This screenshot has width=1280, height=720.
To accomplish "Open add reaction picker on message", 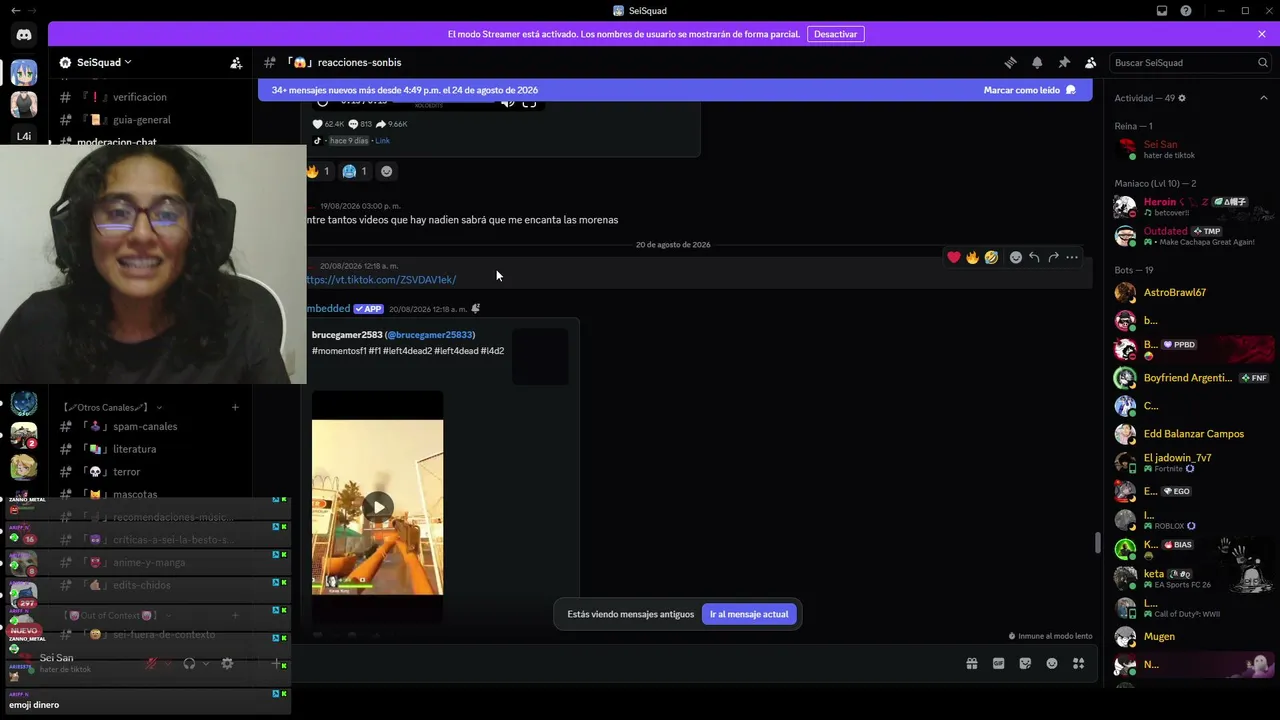I will (1016, 257).
